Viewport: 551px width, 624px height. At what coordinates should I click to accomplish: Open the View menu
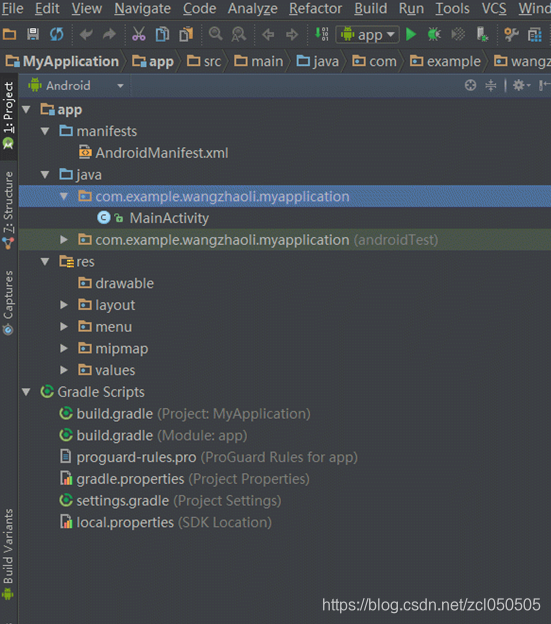pyautogui.click(x=87, y=8)
